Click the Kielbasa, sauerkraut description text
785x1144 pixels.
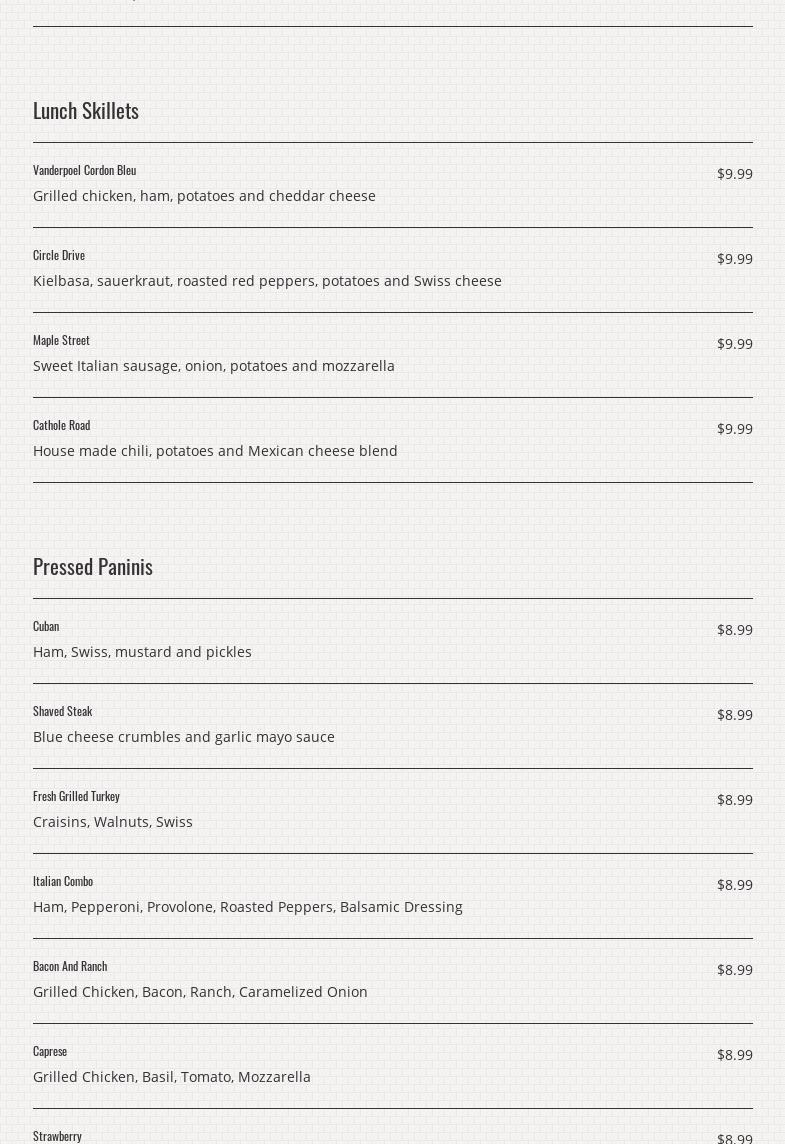(x=267, y=281)
